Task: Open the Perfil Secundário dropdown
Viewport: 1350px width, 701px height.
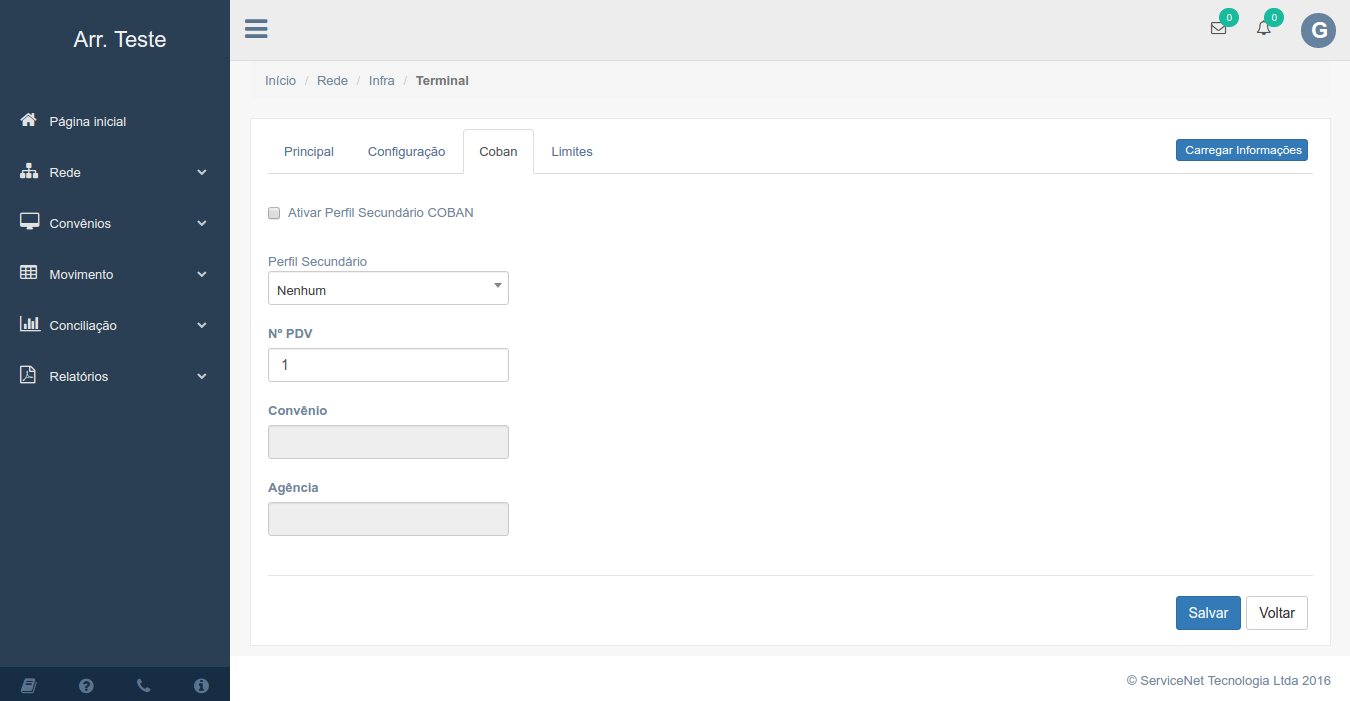Action: click(x=388, y=289)
